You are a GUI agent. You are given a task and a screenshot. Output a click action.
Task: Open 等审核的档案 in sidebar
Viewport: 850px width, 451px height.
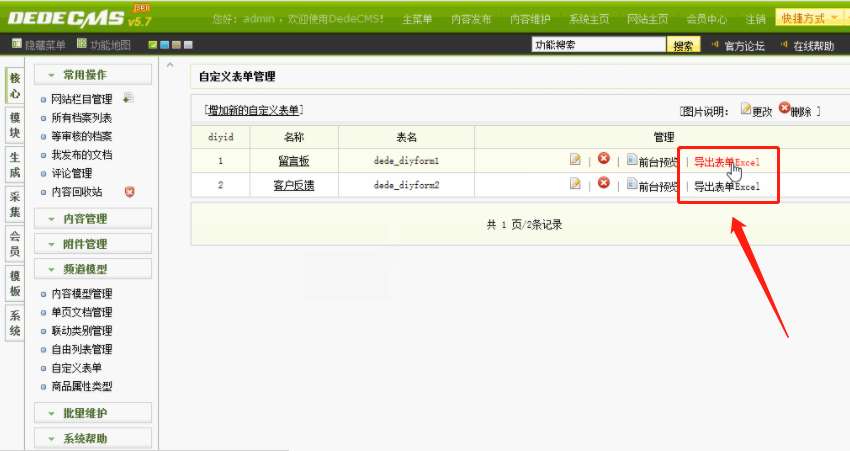(x=81, y=136)
